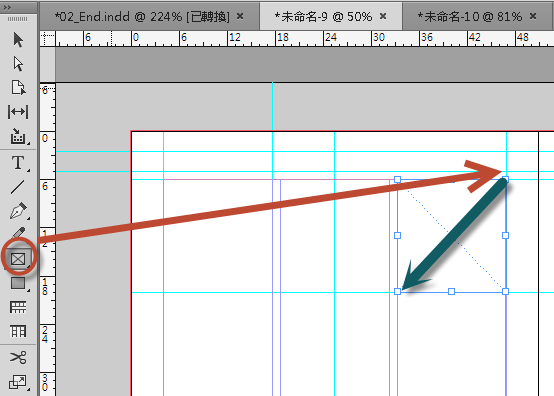Screen dimensions: 554x396
Task: Select the Scissors tool
Action: pyautogui.click(x=18, y=357)
